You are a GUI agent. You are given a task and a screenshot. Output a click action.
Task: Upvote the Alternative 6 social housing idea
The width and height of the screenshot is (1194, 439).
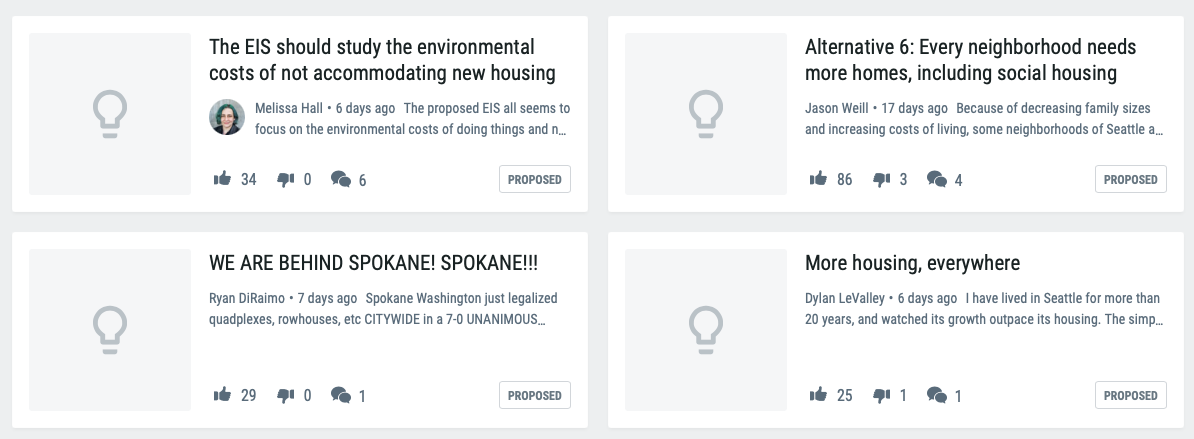[x=819, y=179]
